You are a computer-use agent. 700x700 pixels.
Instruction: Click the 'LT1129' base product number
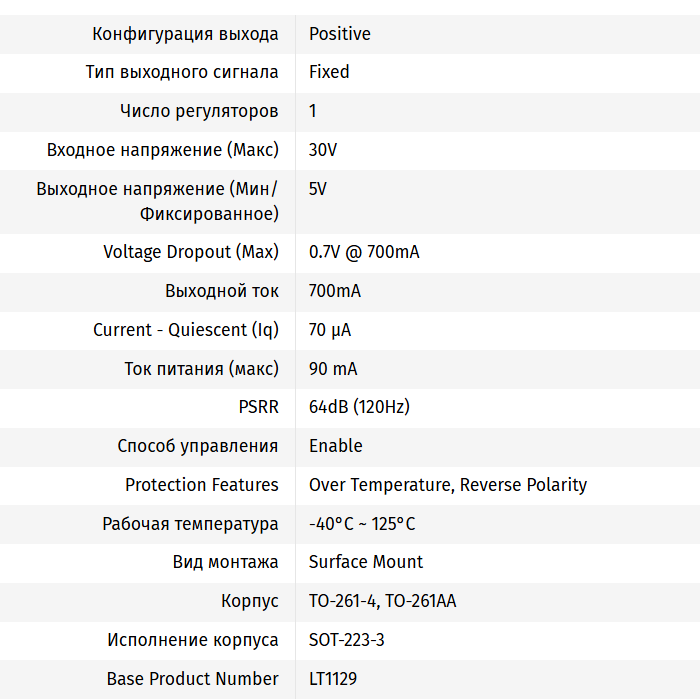click(x=333, y=679)
